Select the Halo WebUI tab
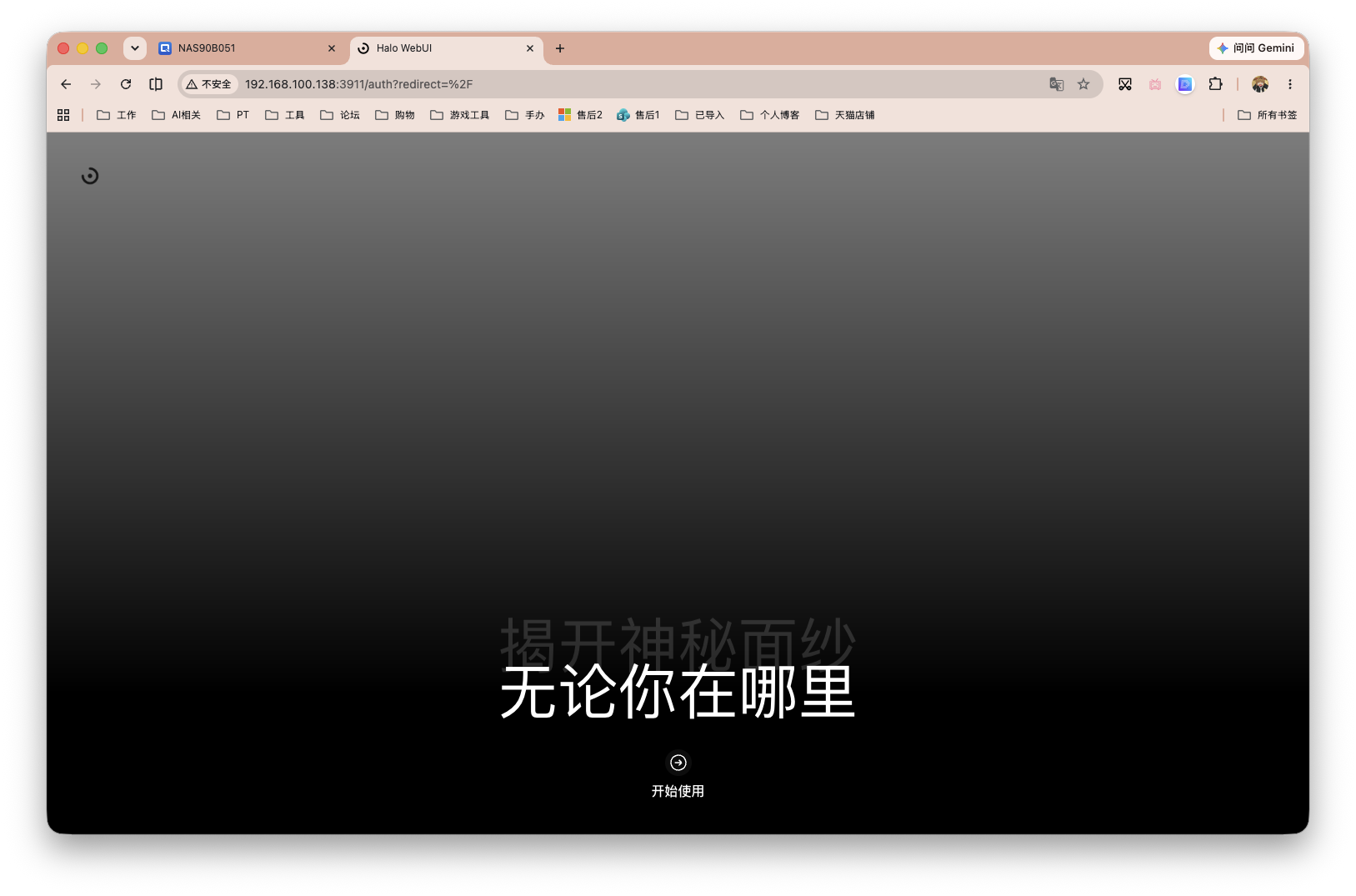Image resolution: width=1356 pixels, height=896 pixels. [446, 48]
